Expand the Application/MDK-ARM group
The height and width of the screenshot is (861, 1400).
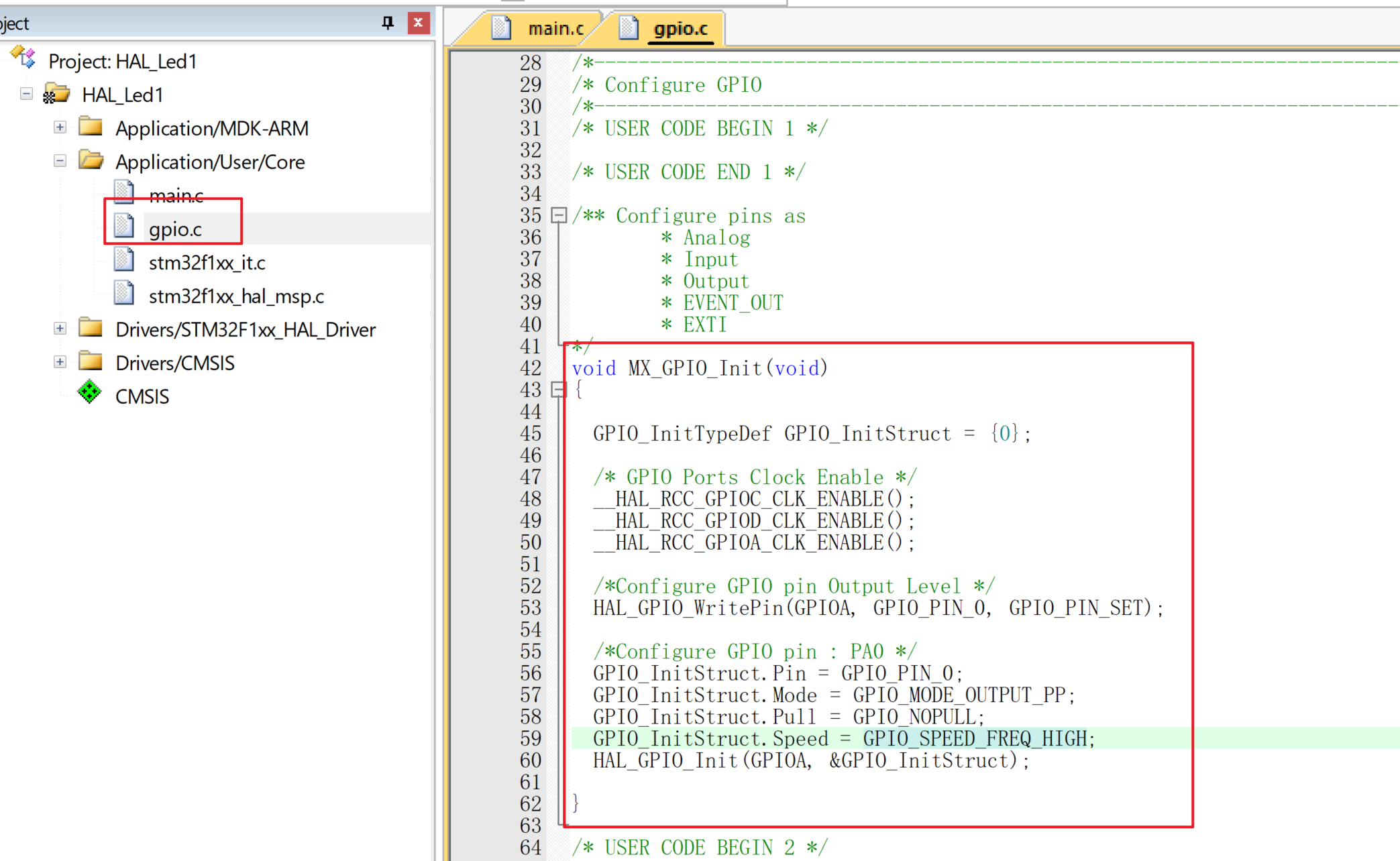60,127
